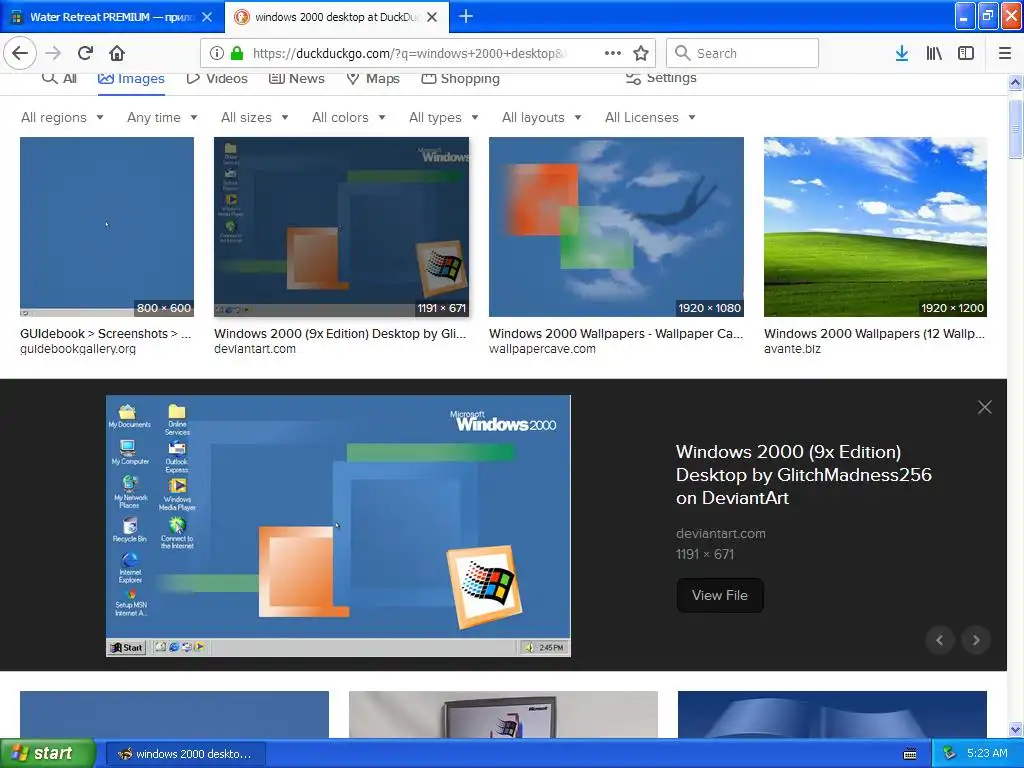Screen dimensions: 1024x768
Task: Open the Downloads arrow button
Action: [902, 53]
